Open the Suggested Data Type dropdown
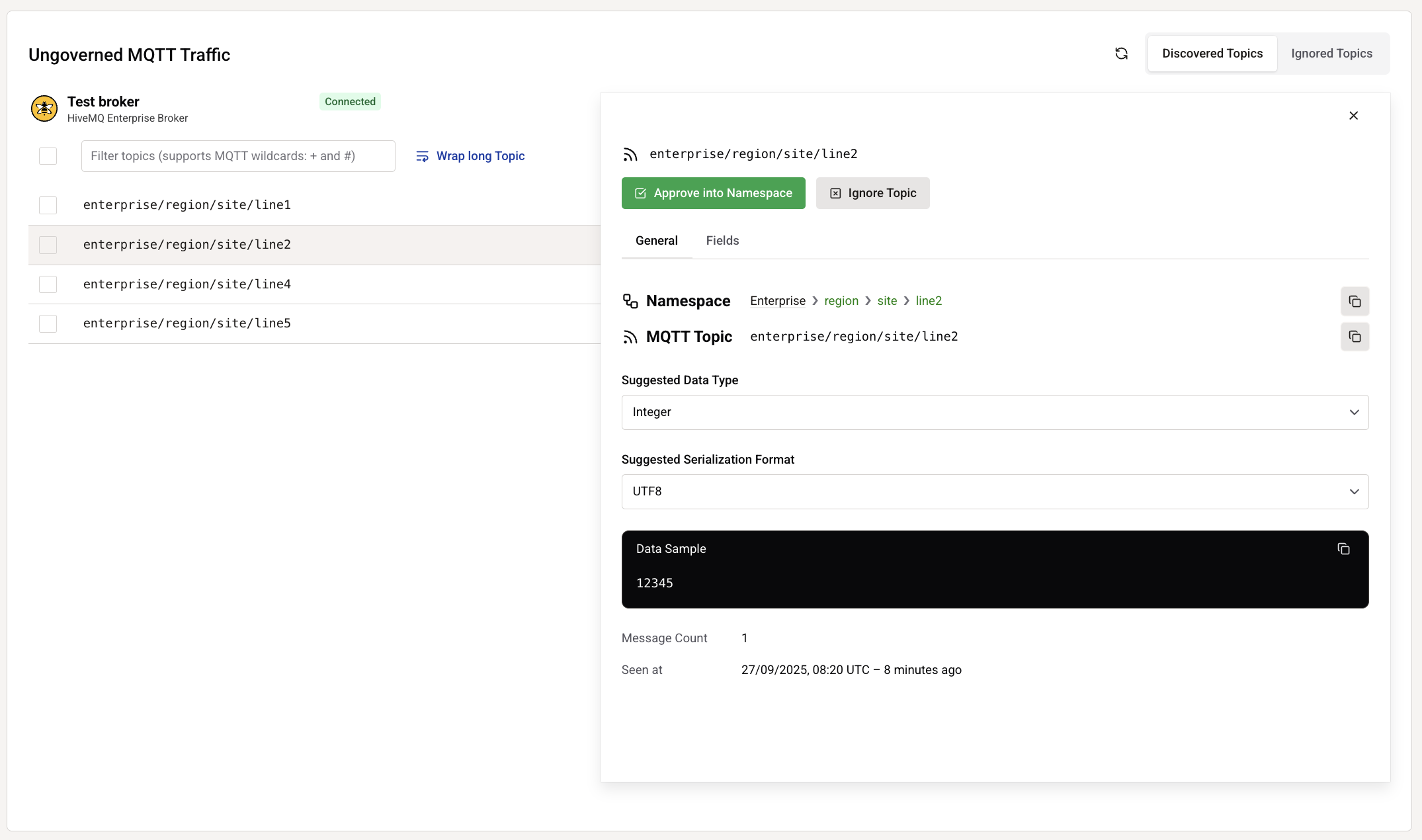 995,412
